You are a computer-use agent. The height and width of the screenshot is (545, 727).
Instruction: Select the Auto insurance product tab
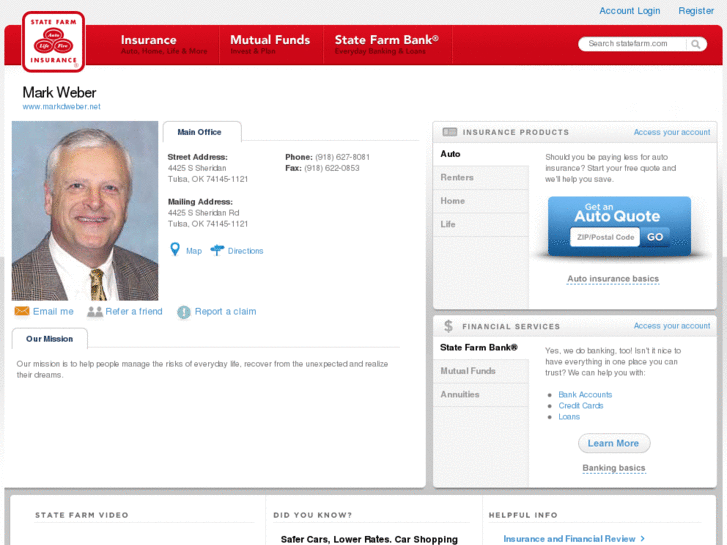point(481,154)
